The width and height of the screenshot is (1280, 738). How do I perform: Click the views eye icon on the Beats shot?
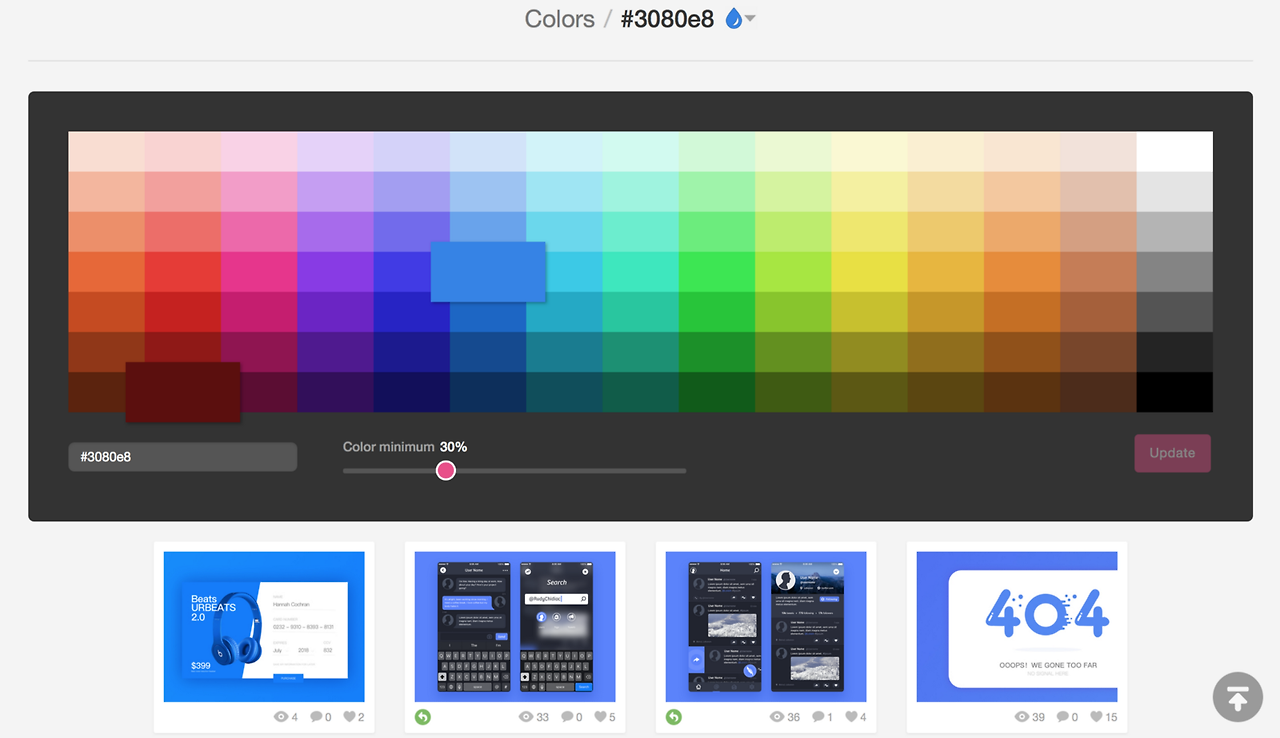tap(281, 717)
